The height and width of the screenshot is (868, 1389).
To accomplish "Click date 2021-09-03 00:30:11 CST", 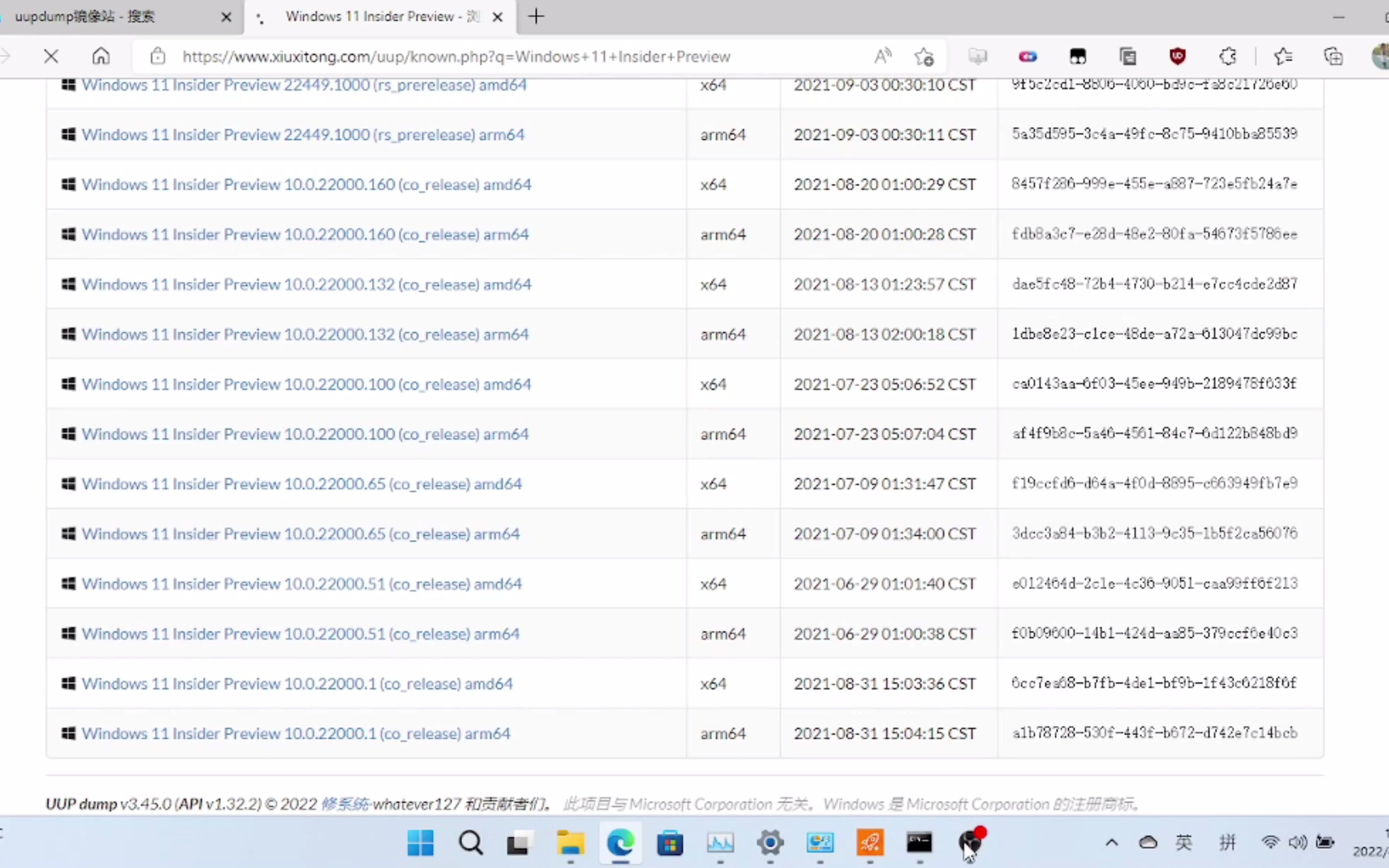I will point(885,134).
